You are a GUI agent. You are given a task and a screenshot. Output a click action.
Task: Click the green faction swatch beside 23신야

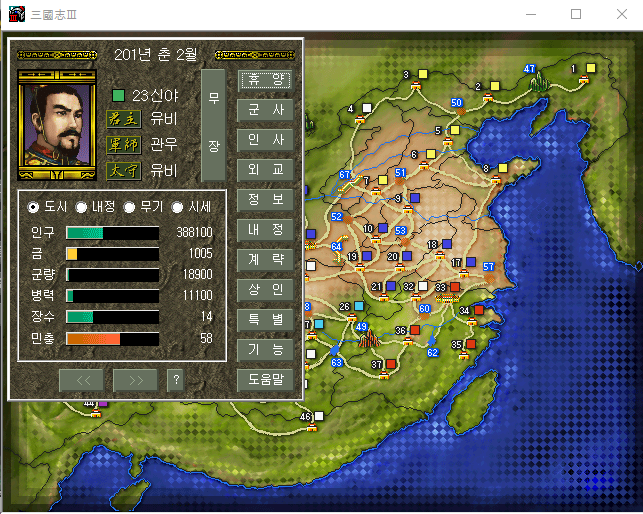(118, 96)
